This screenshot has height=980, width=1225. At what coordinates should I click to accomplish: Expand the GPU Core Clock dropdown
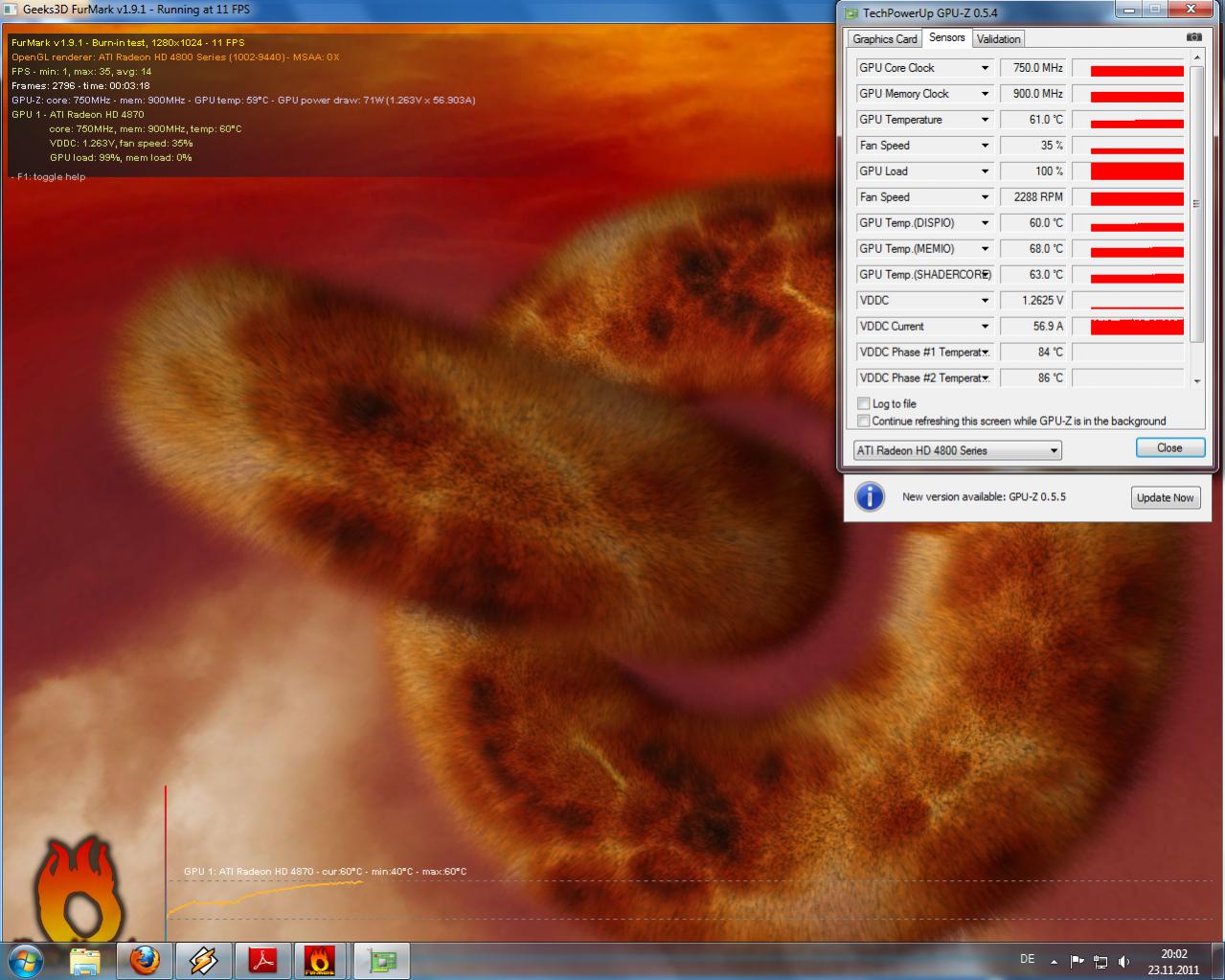point(985,68)
